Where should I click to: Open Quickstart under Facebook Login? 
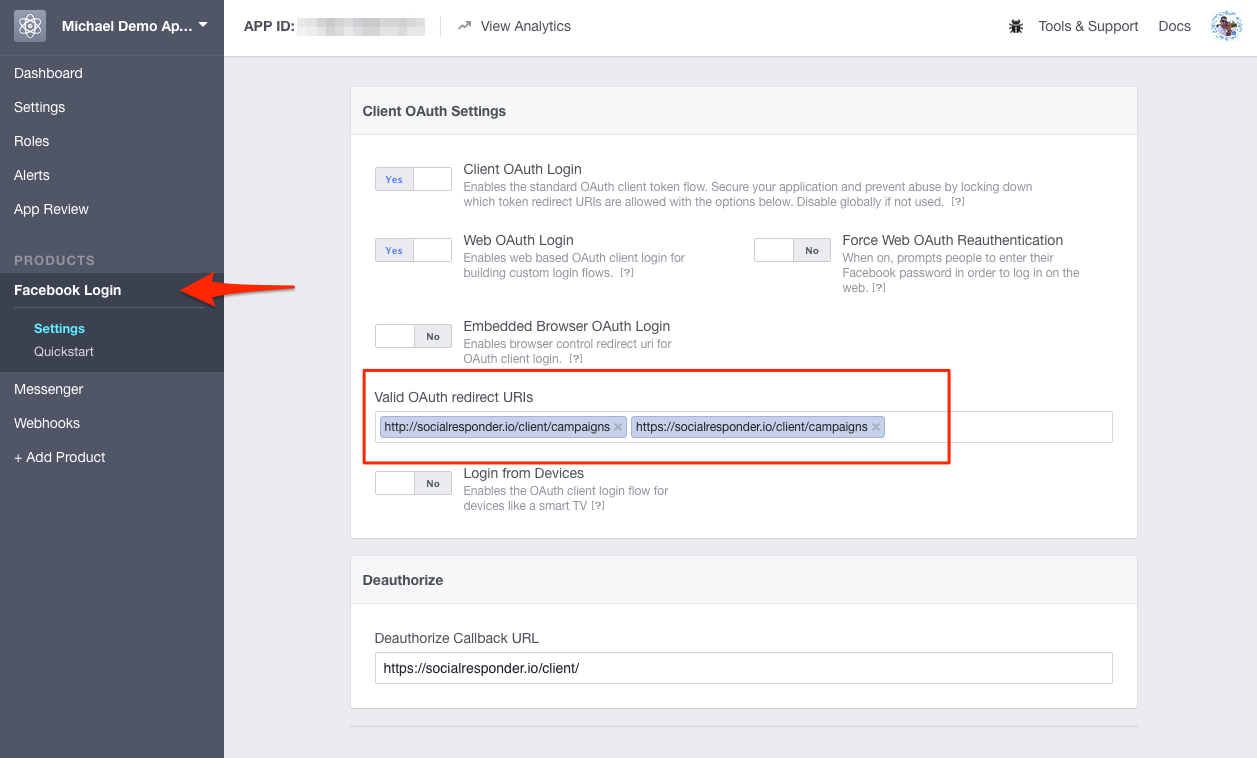64,351
